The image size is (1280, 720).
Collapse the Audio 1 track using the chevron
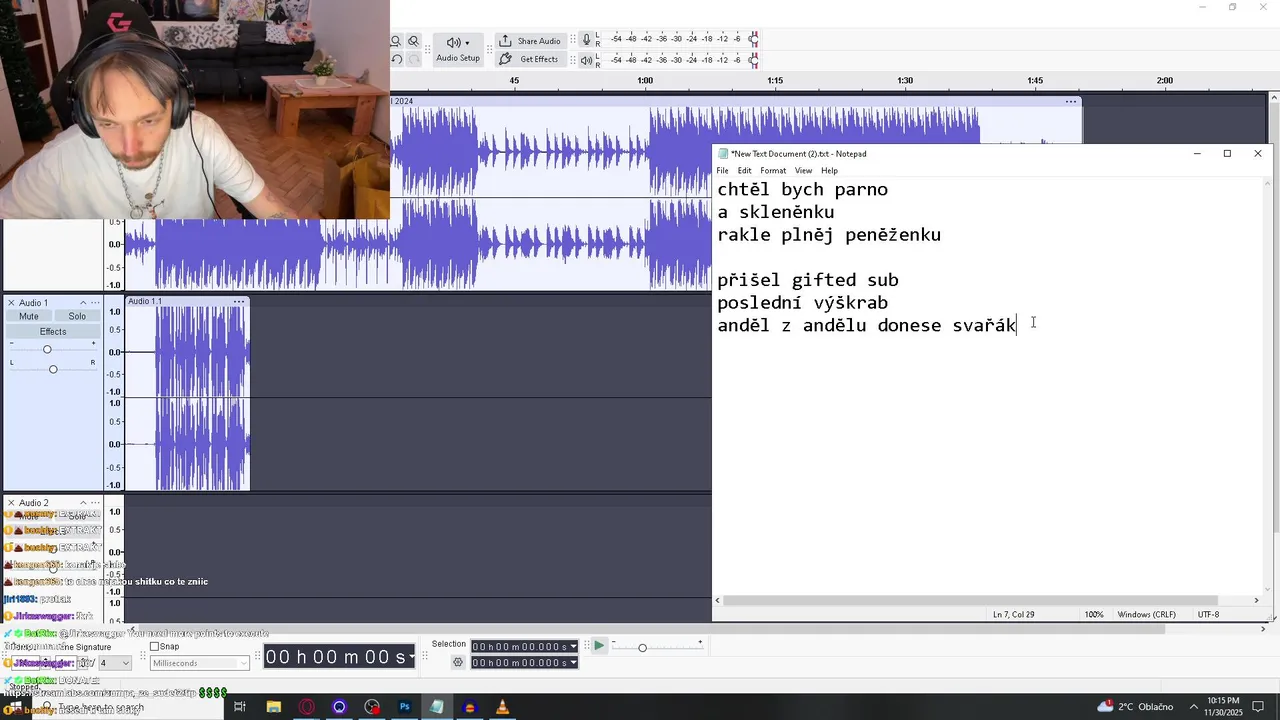[x=83, y=303]
